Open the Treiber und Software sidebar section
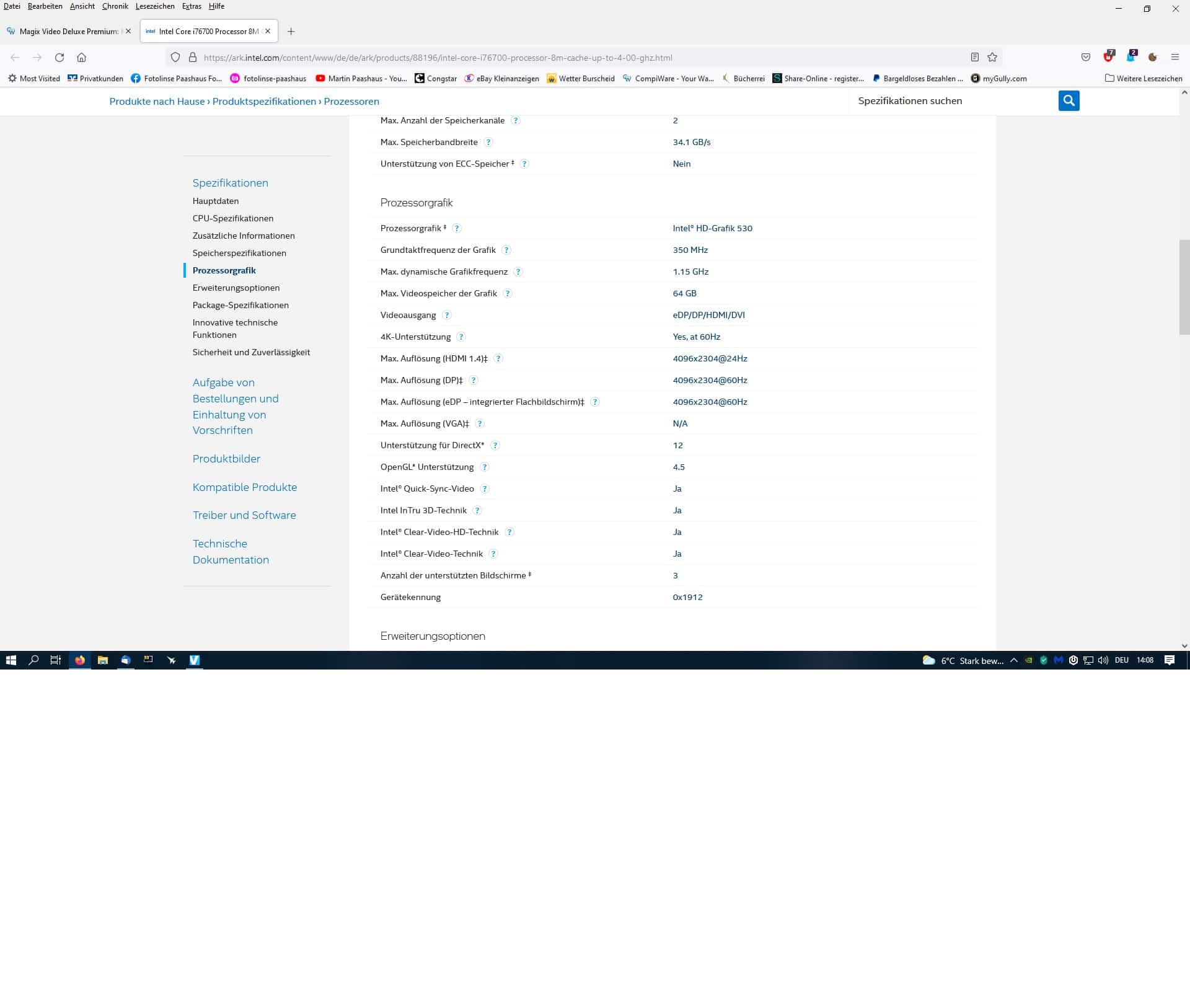Image resolution: width=1190 pixels, height=1008 pixels. [244, 515]
